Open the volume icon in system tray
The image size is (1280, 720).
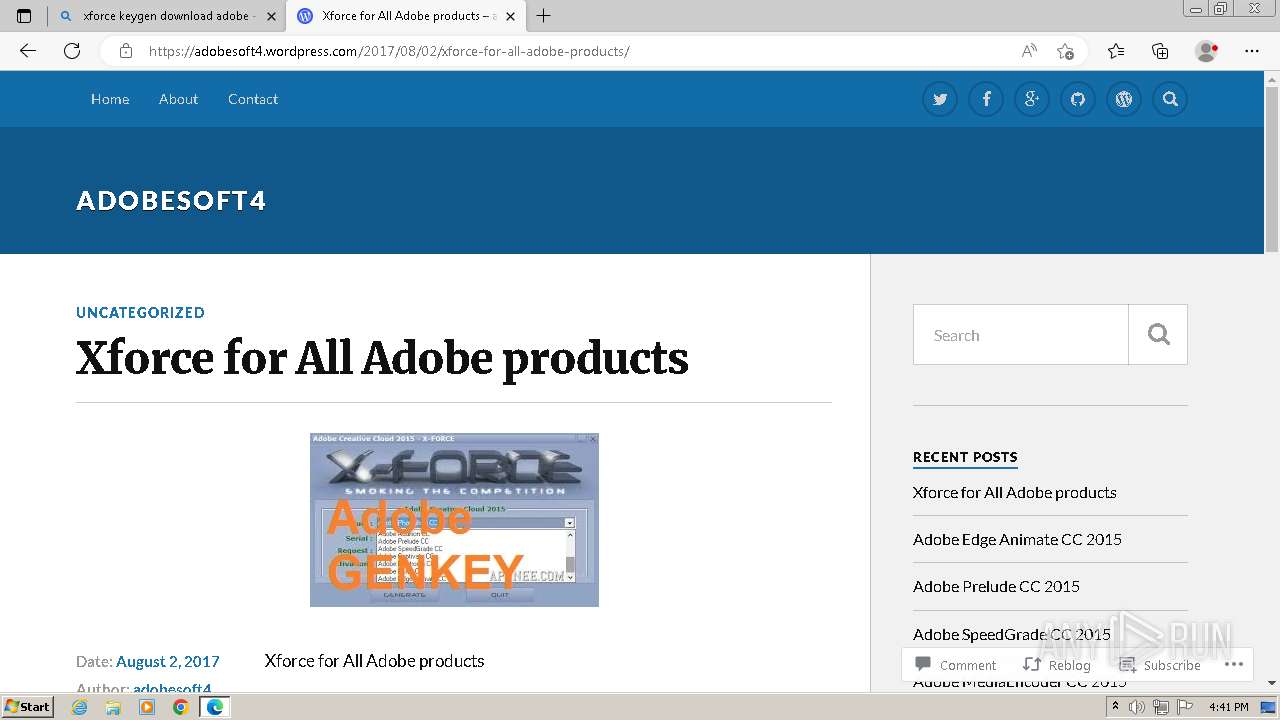pos(1138,707)
